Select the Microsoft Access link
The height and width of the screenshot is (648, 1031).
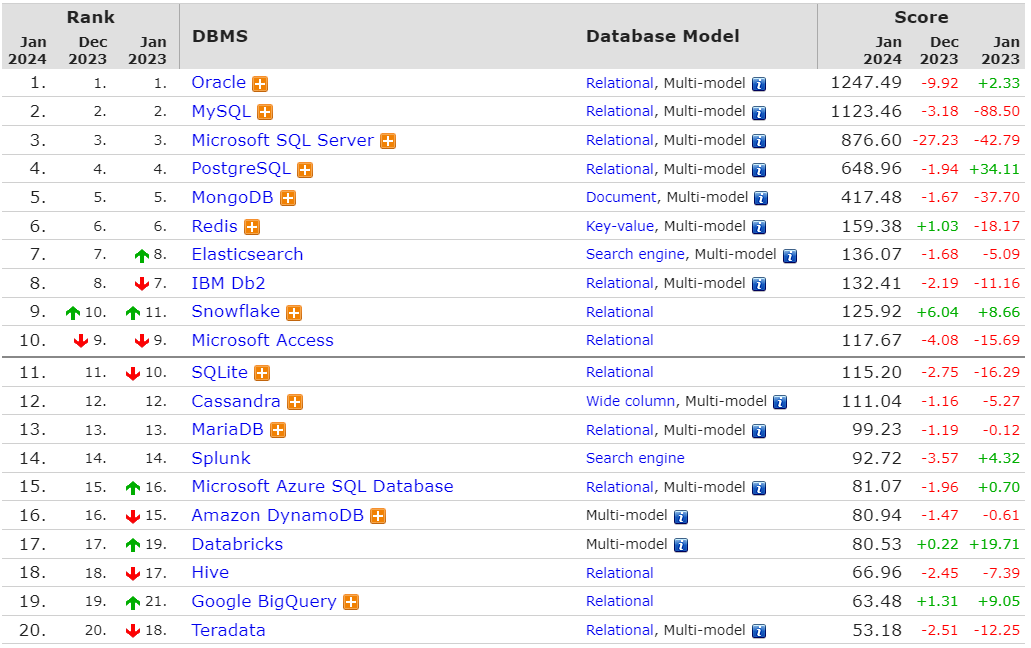[262, 340]
